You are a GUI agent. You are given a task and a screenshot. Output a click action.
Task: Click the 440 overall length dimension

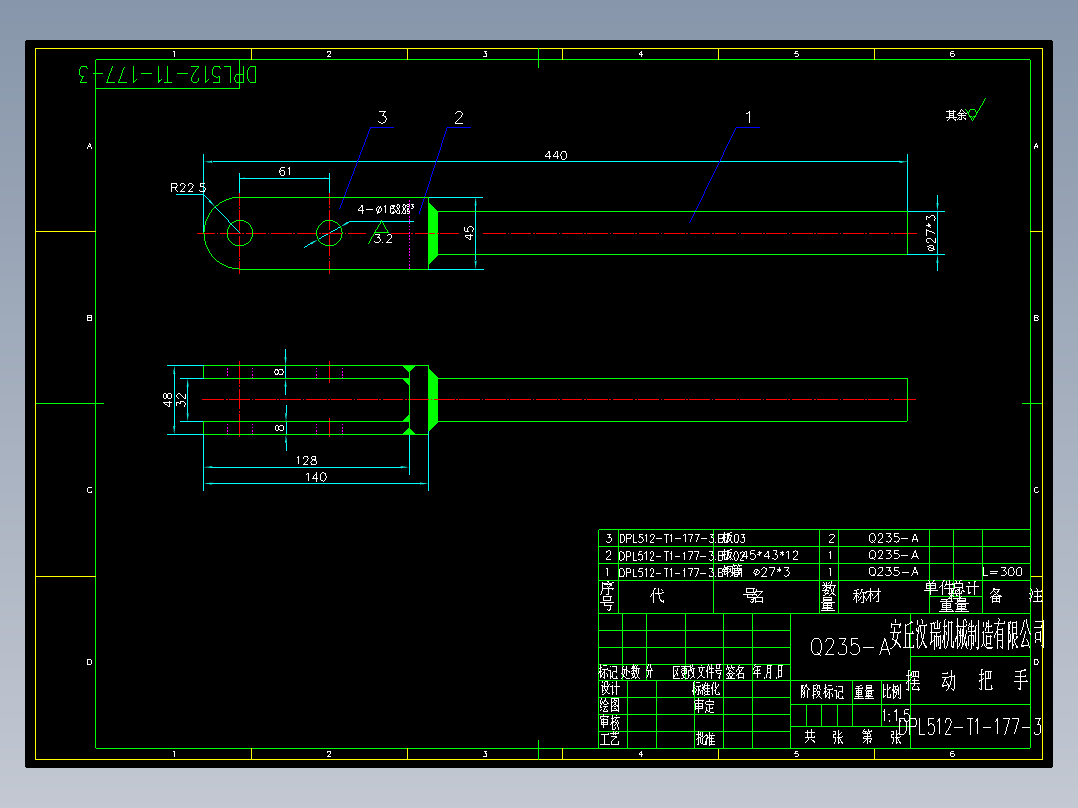click(556, 155)
